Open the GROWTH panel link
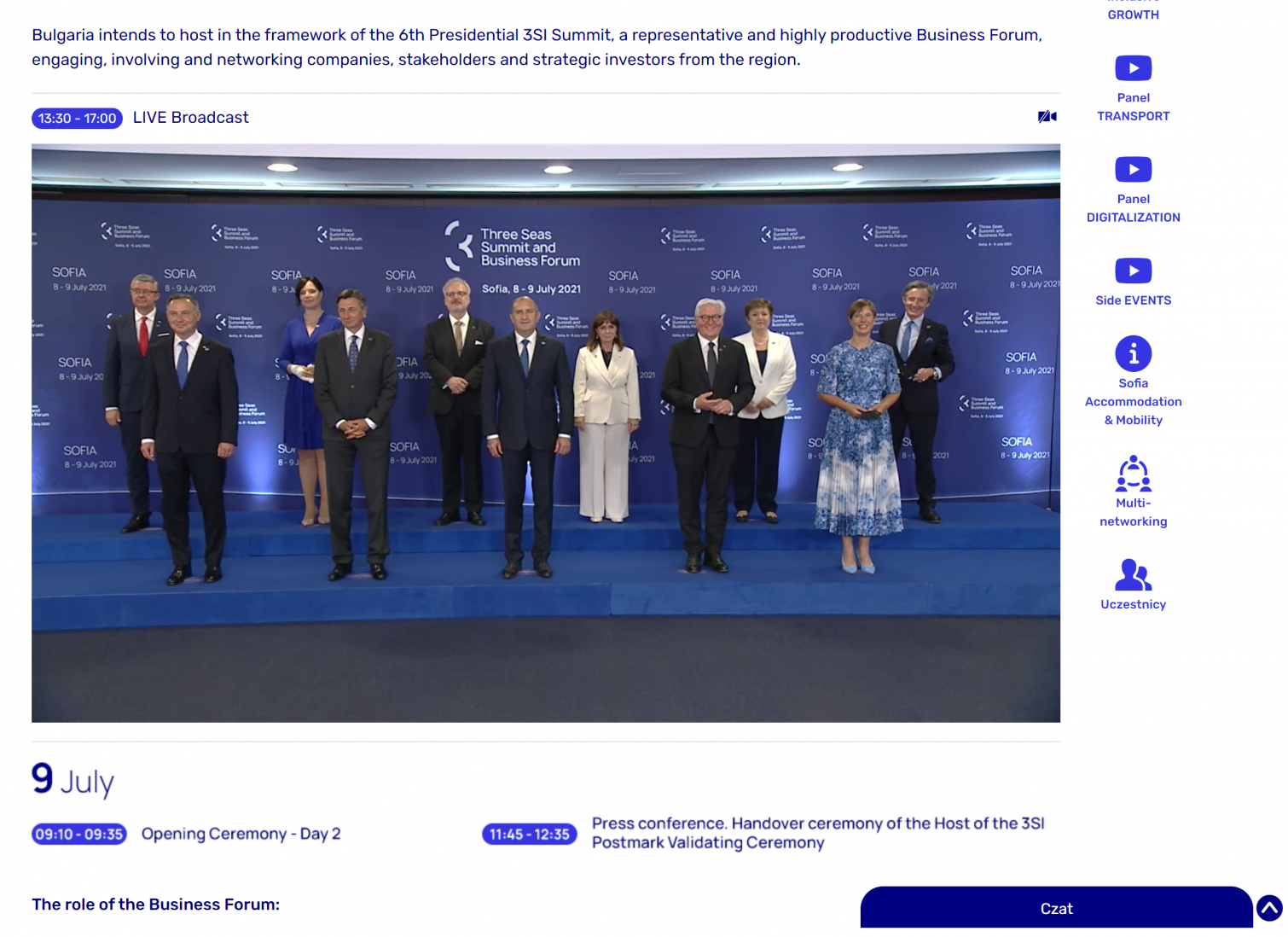Image resolution: width=1288 pixels, height=937 pixels. pos(1133,15)
